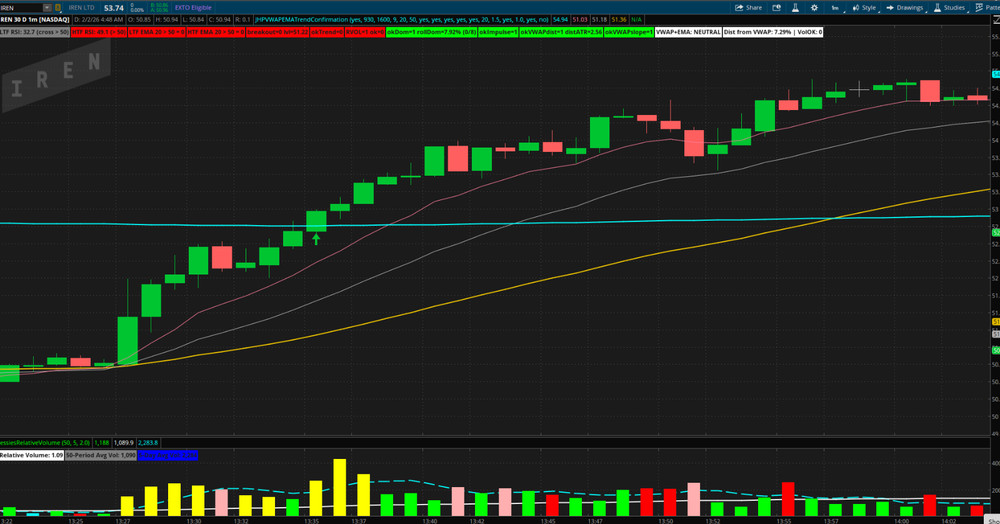Click the 'Relative Volume: 1.09' label
Screen dimensions: 1000x524
pos(31,455)
